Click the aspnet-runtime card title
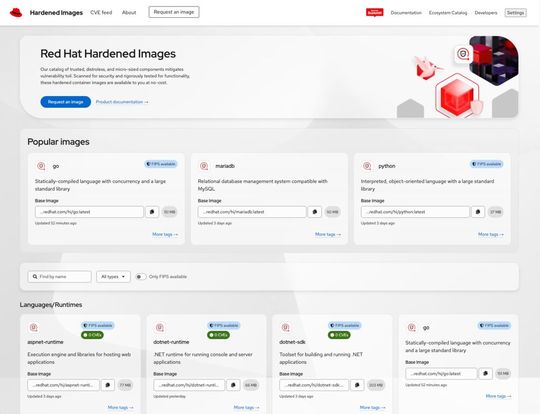Image resolution: width=540 pixels, height=414 pixels. click(x=45, y=342)
